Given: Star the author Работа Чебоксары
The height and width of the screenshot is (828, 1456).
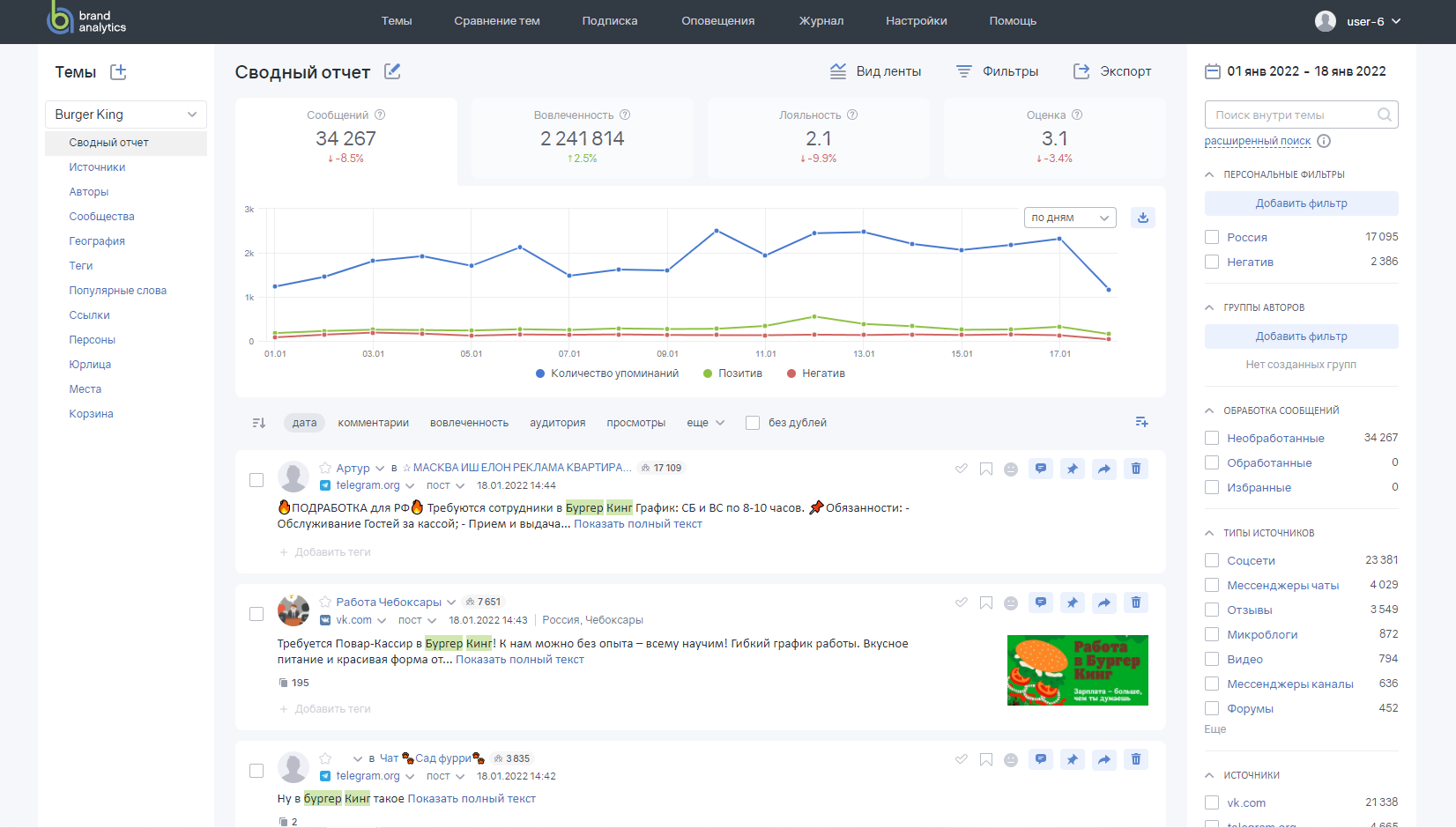Looking at the screenshot, I should coord(325,602).
